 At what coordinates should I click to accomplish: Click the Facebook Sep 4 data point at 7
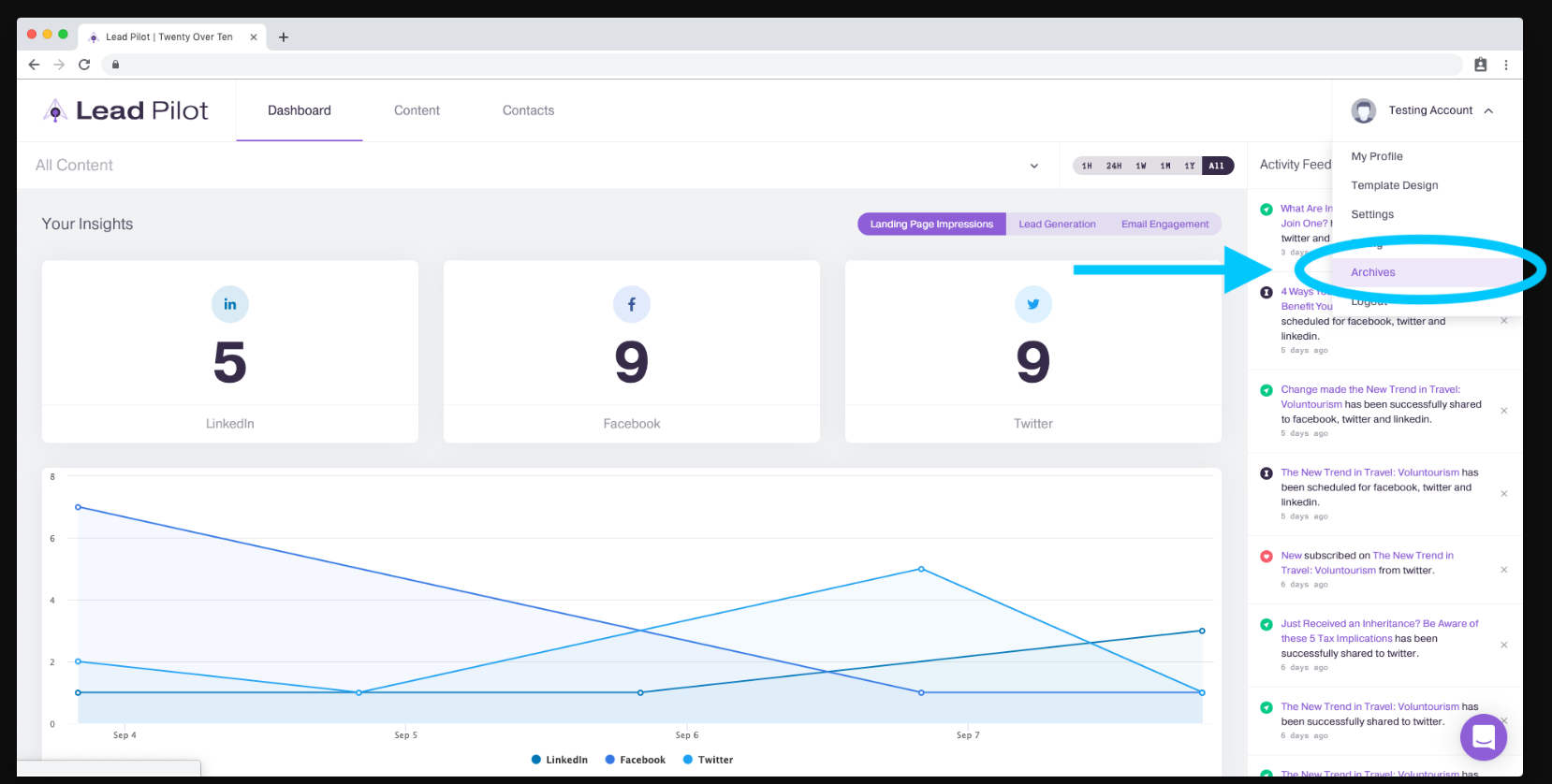(78, 507)
